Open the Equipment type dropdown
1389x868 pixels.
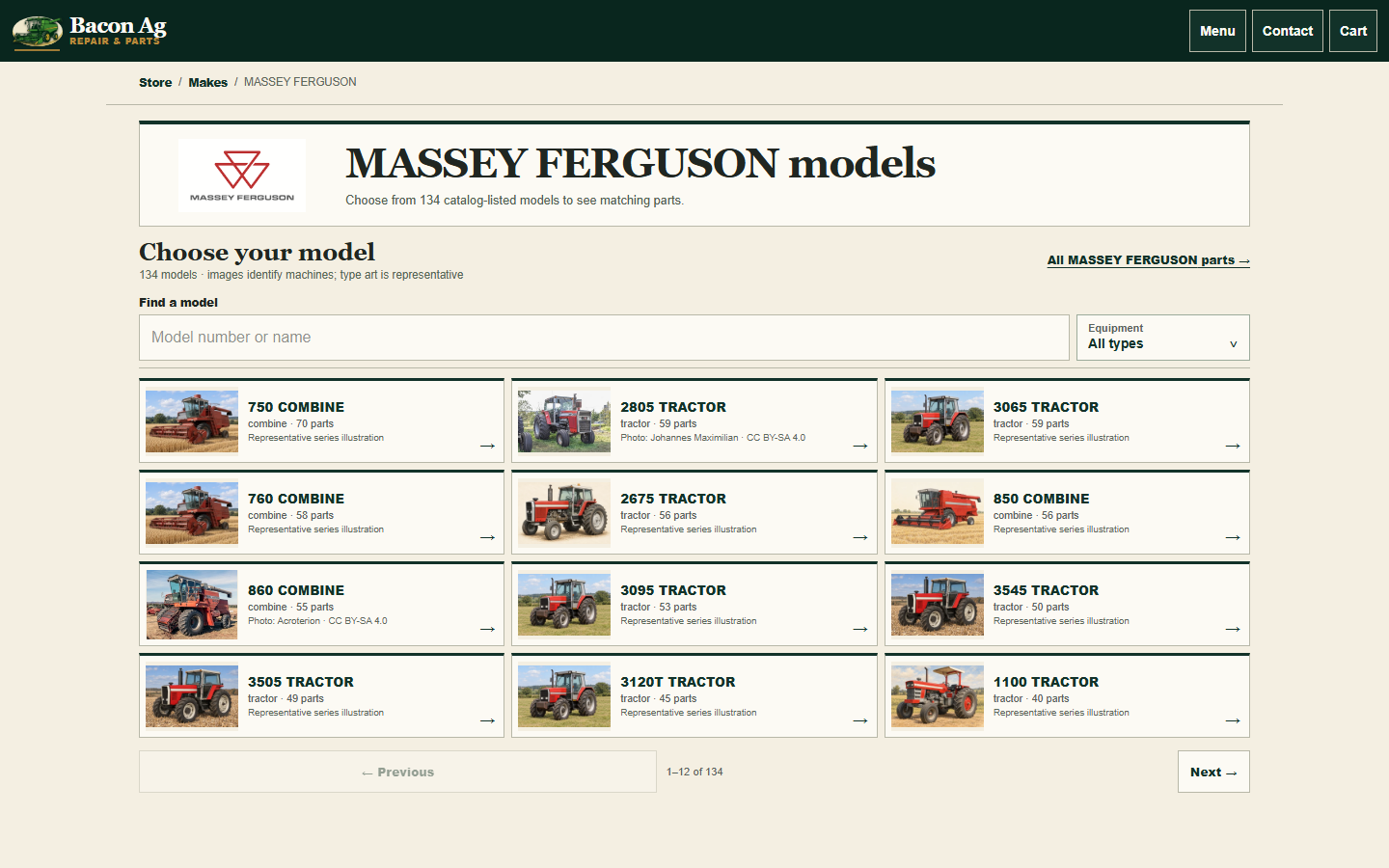(x=1163, y=338)
